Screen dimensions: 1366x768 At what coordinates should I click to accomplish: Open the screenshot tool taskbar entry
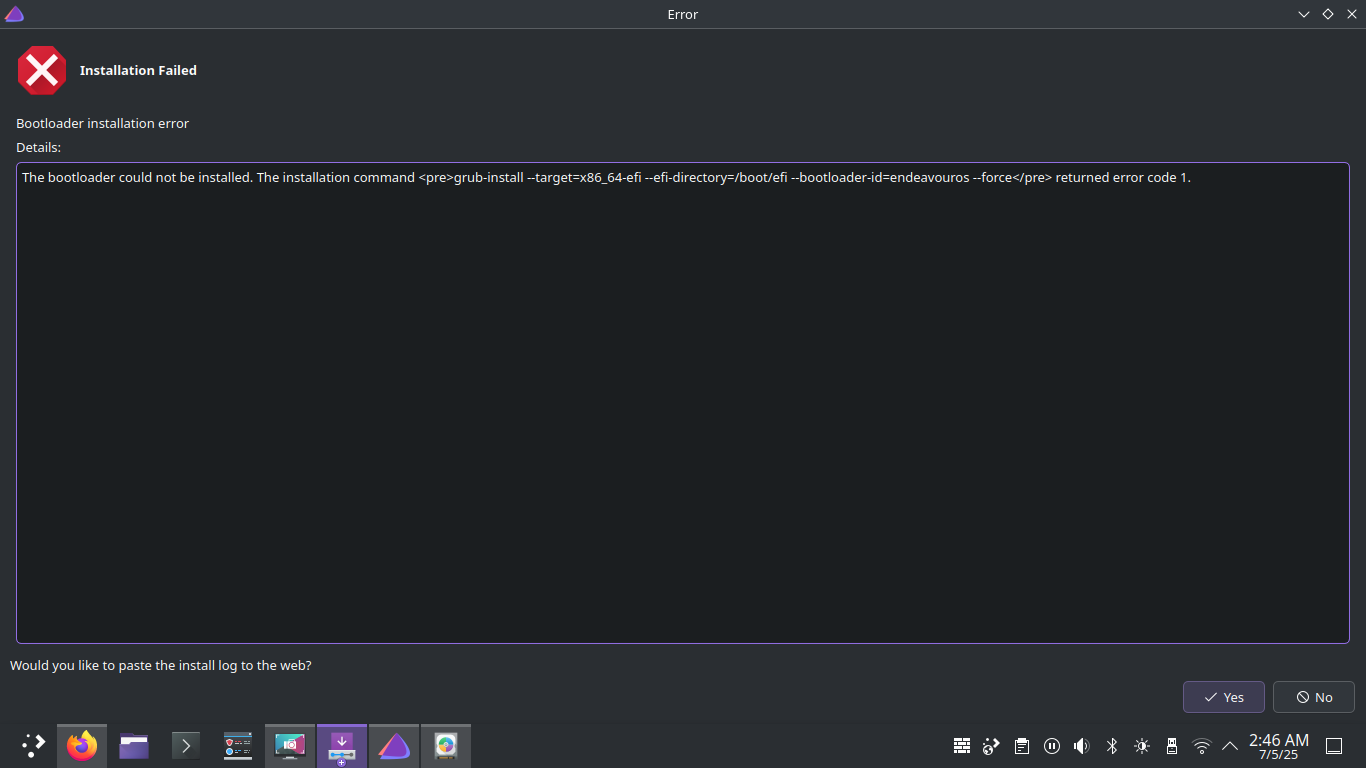click(x=290, y=745)
